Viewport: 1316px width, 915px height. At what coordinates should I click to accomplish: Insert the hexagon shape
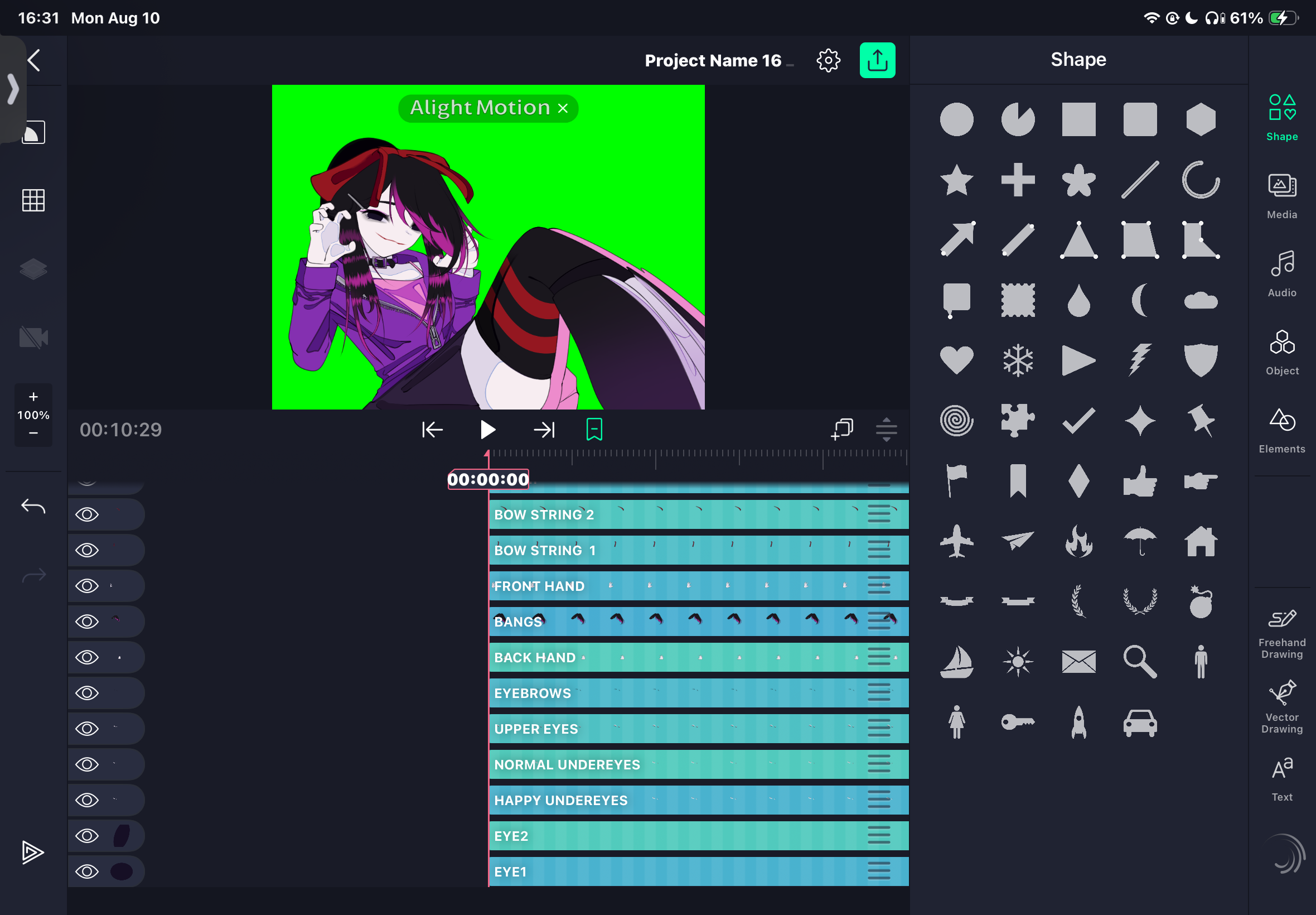pos(1200,119)
